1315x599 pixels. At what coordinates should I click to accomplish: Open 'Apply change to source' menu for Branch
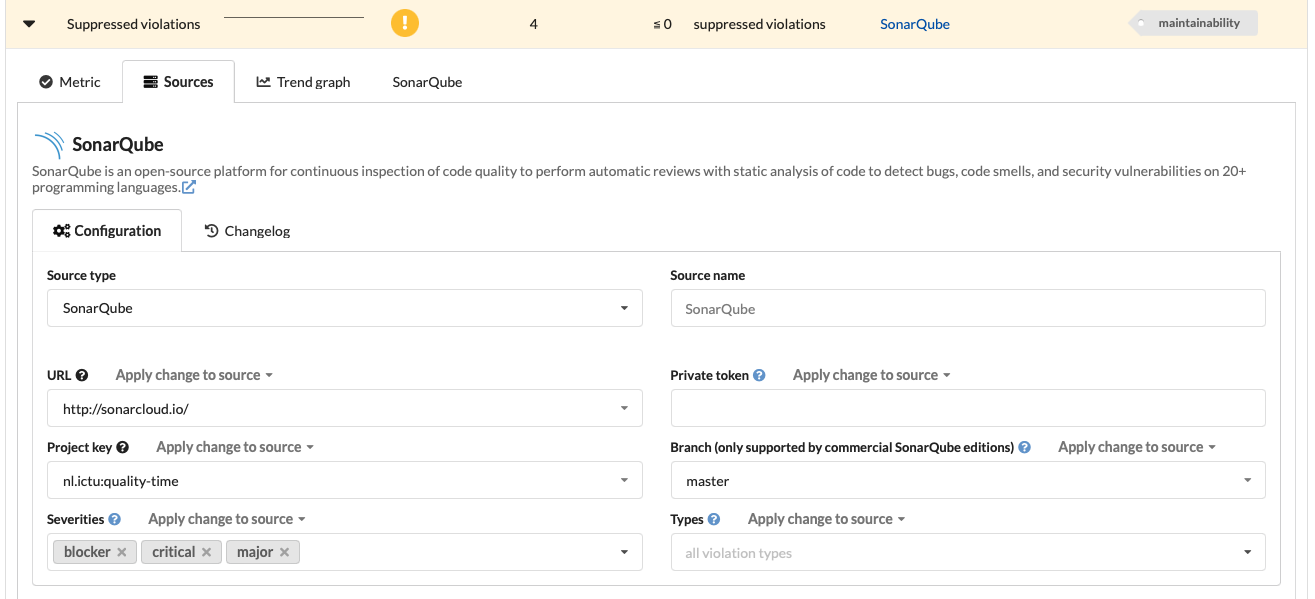pyautogui.click(x=1137, y=447)
